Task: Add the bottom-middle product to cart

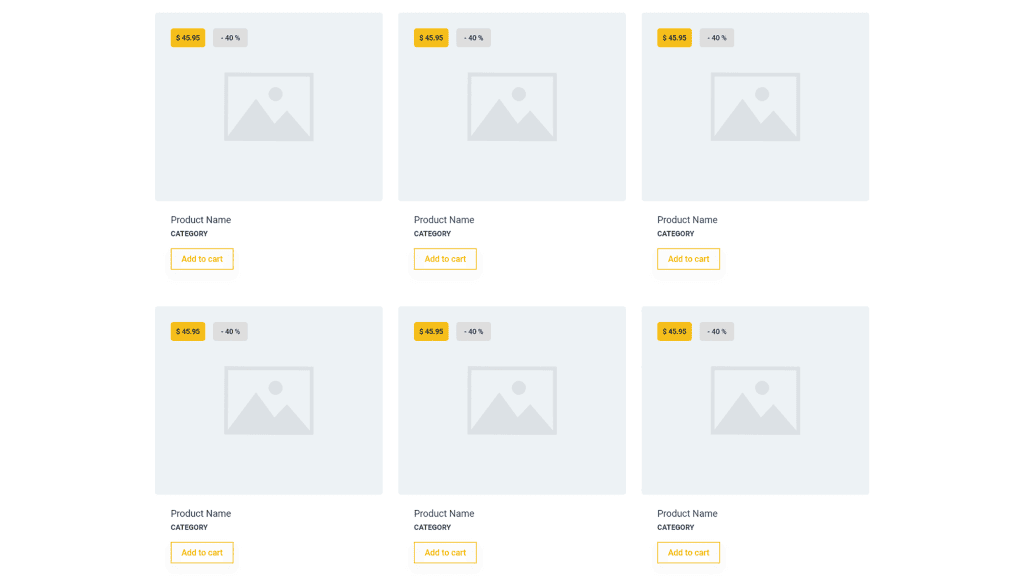Action: [445, 553]
